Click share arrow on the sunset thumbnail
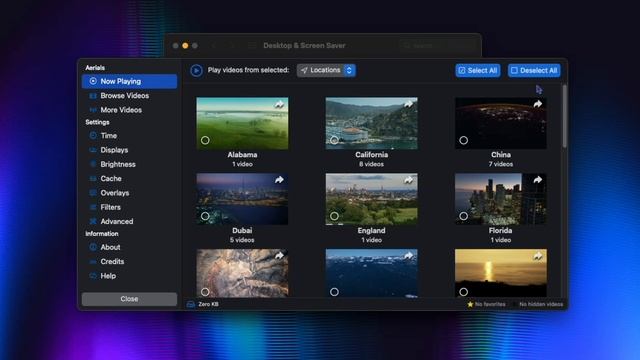Screen dimensions: 640x360 pos(538,256)
